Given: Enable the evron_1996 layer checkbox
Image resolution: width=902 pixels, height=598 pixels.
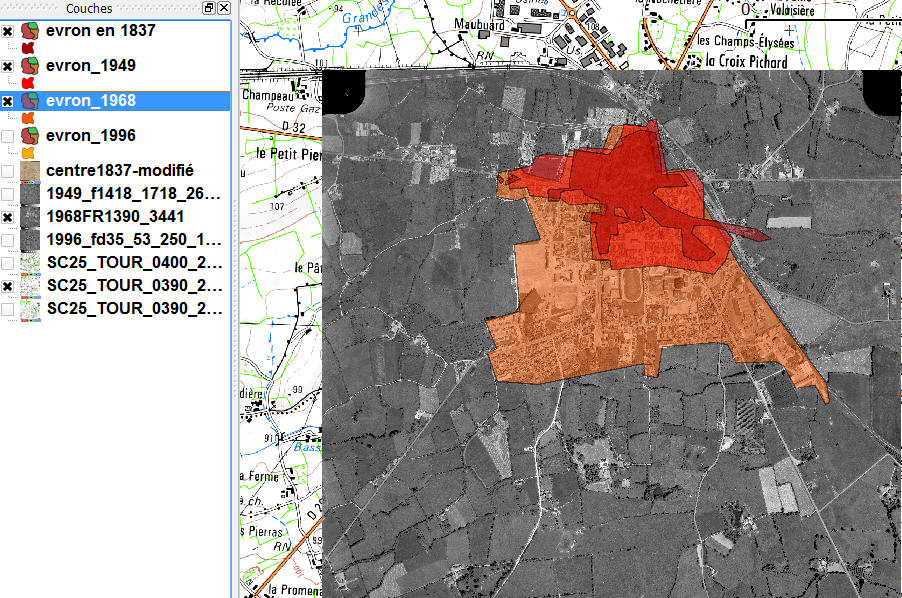Looking at the screenshot, I should pyautogui.click(x=7, y=136).
